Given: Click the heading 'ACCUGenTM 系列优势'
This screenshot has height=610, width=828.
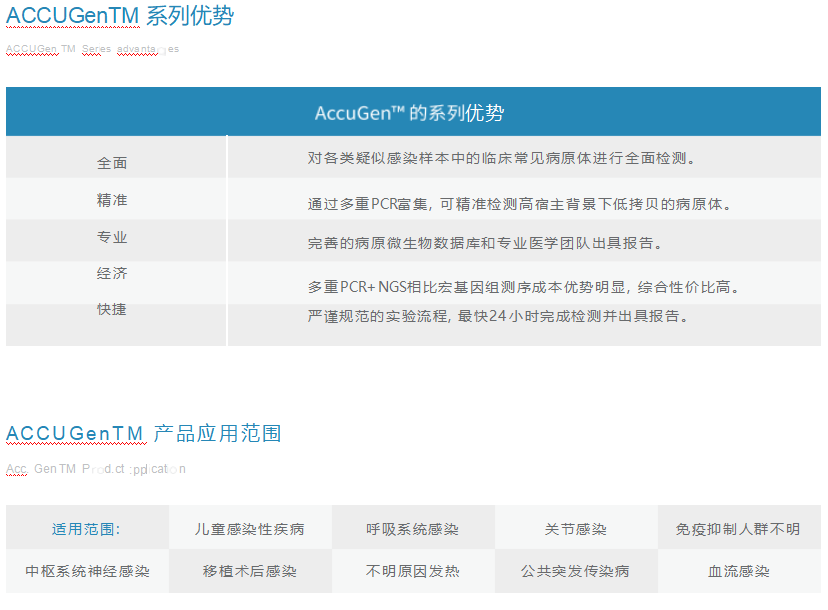Looking at the screenshot, I should coord(120,17).
